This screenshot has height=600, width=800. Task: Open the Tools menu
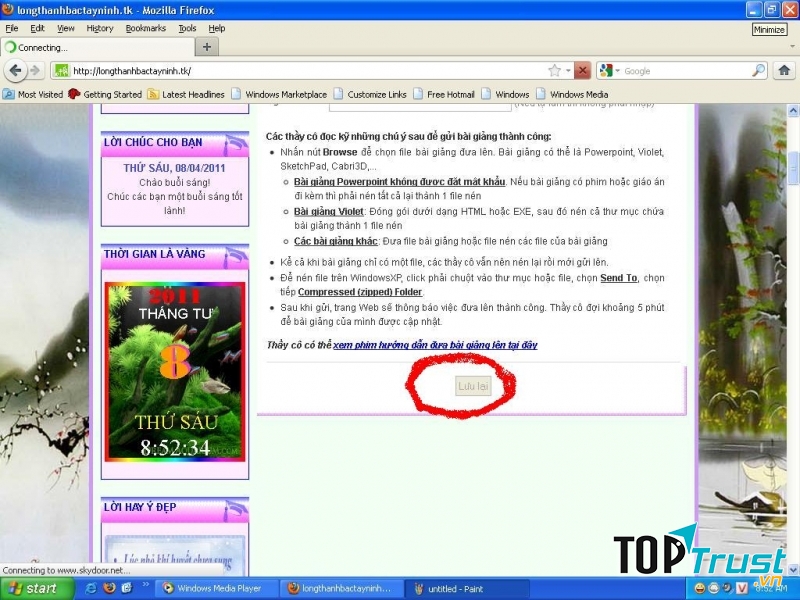coord(187,28)
